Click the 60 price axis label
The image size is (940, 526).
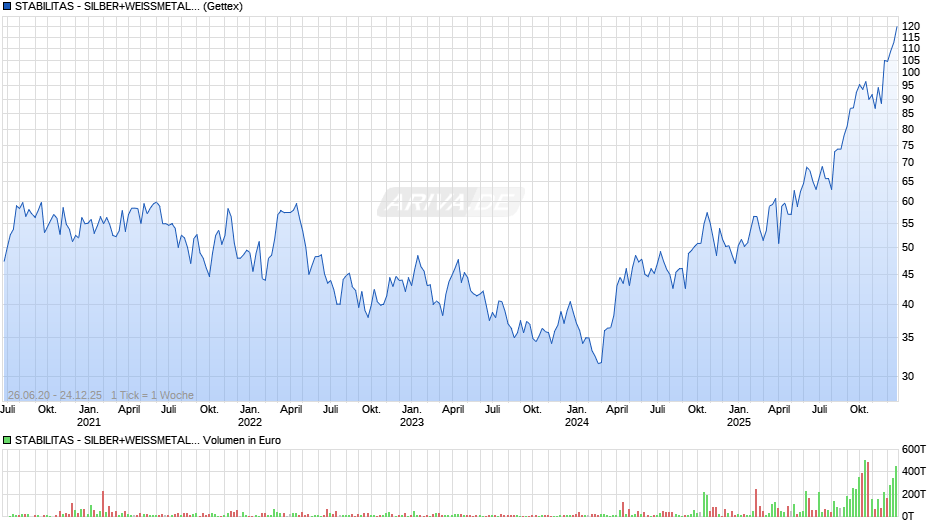pos(908,202)
